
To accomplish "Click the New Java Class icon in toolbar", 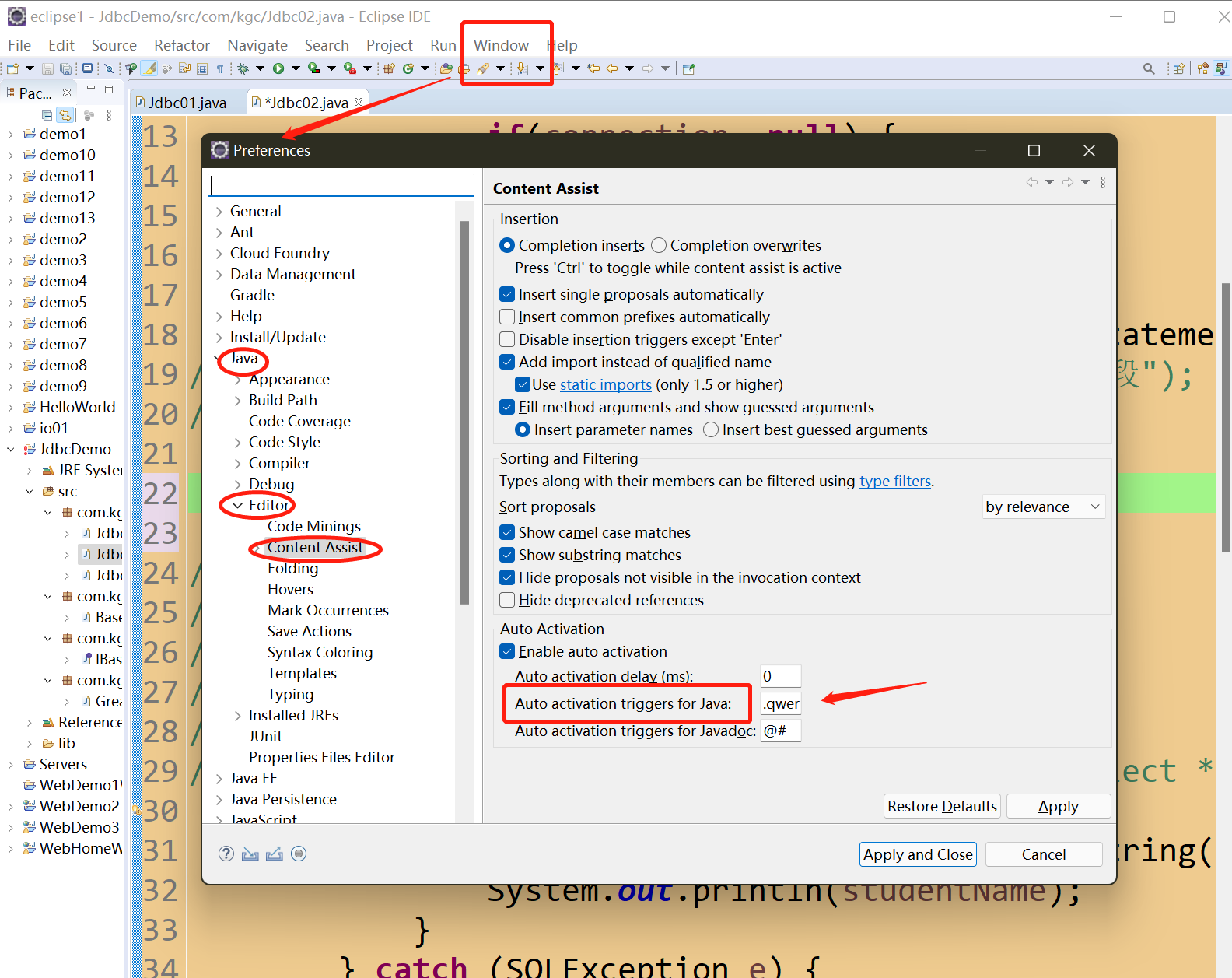I will pyautogui.click(x=408, y=68).
